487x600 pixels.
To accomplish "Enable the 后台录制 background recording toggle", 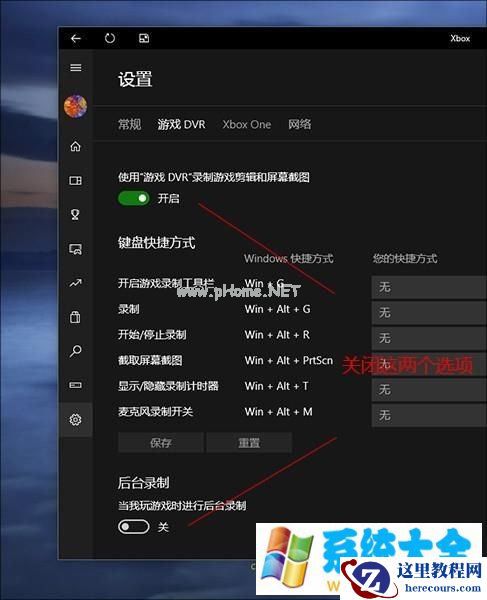I will point(134,527).
